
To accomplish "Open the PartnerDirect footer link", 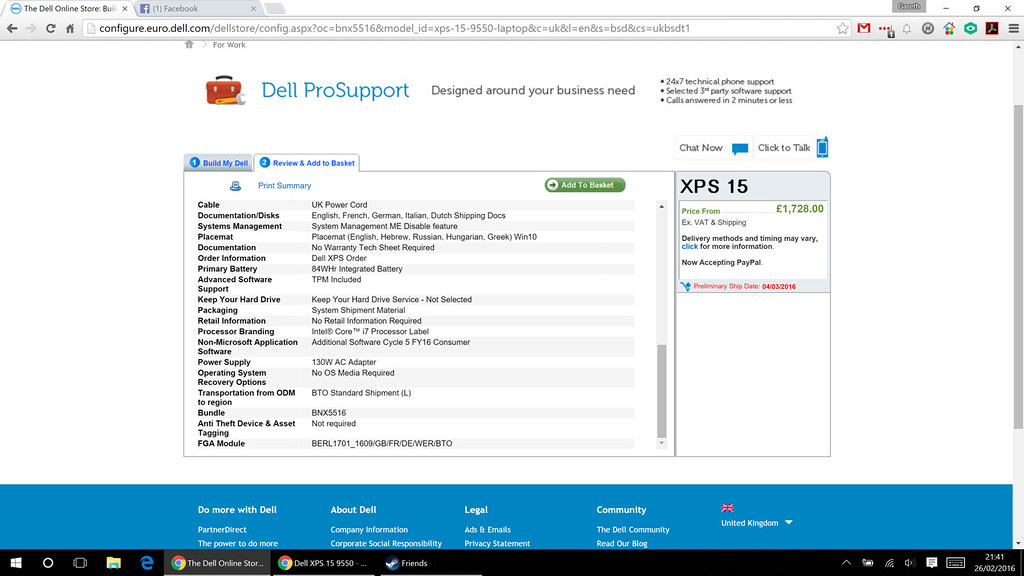I will click(222, 530).
